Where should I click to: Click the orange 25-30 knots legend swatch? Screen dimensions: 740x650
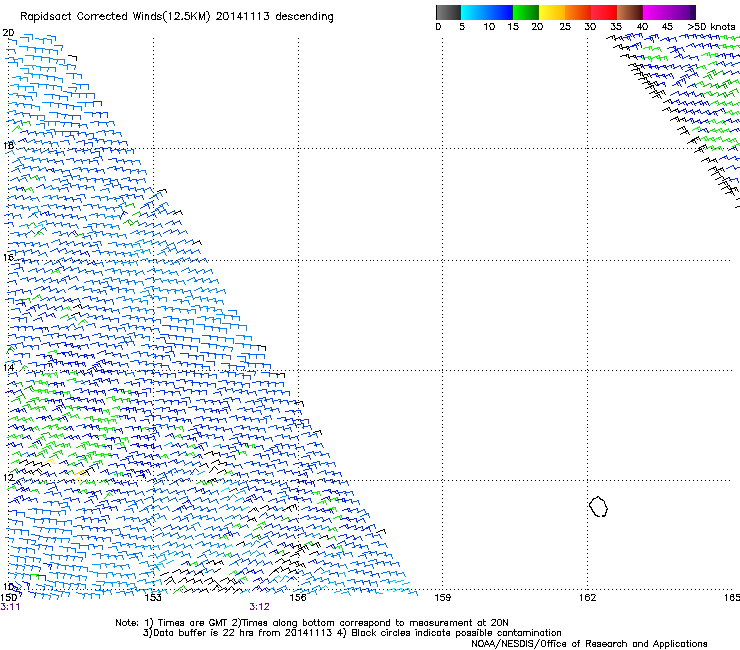[x=578, y=12]
